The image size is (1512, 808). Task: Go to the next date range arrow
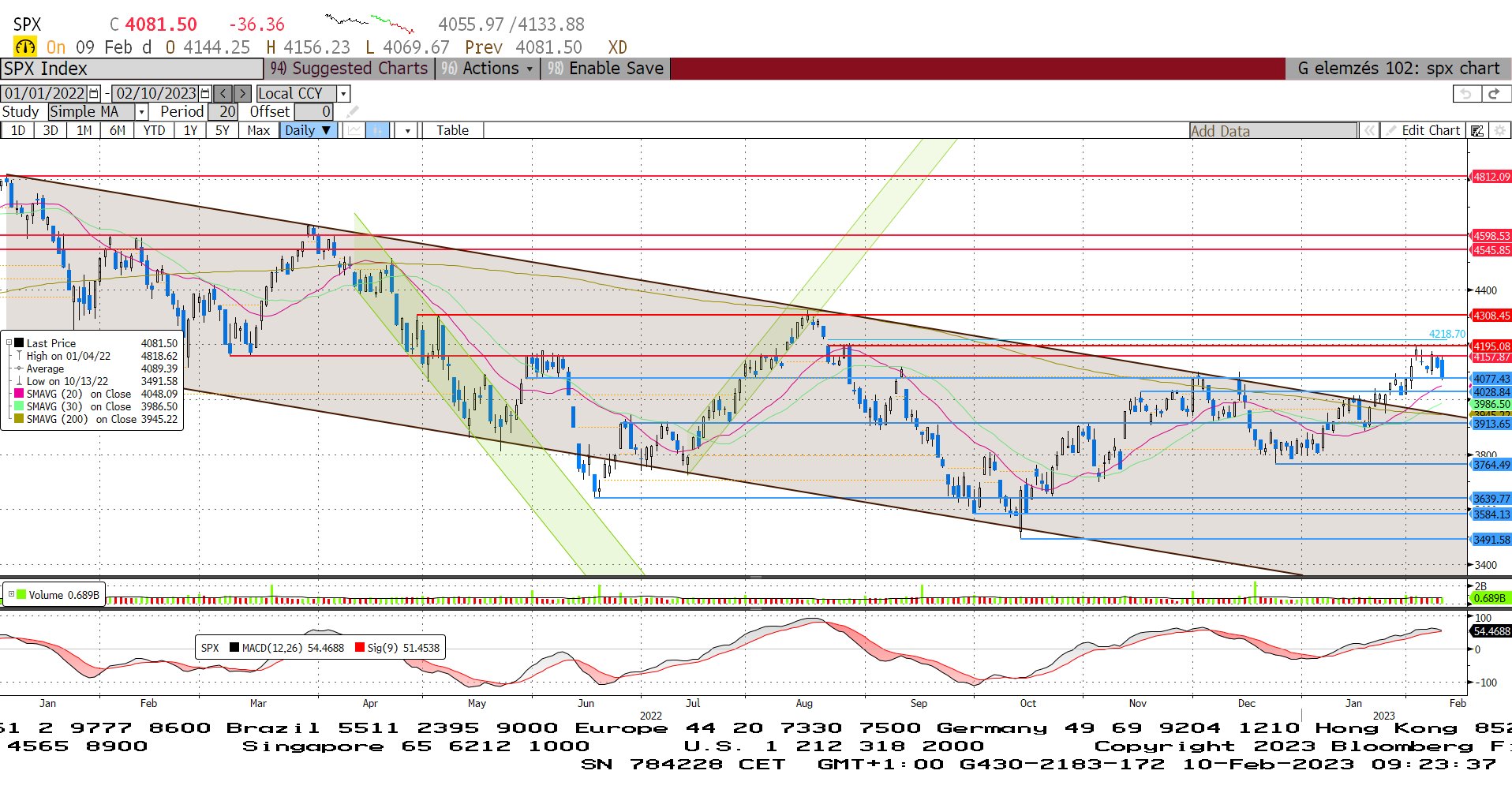coord(242,93)
